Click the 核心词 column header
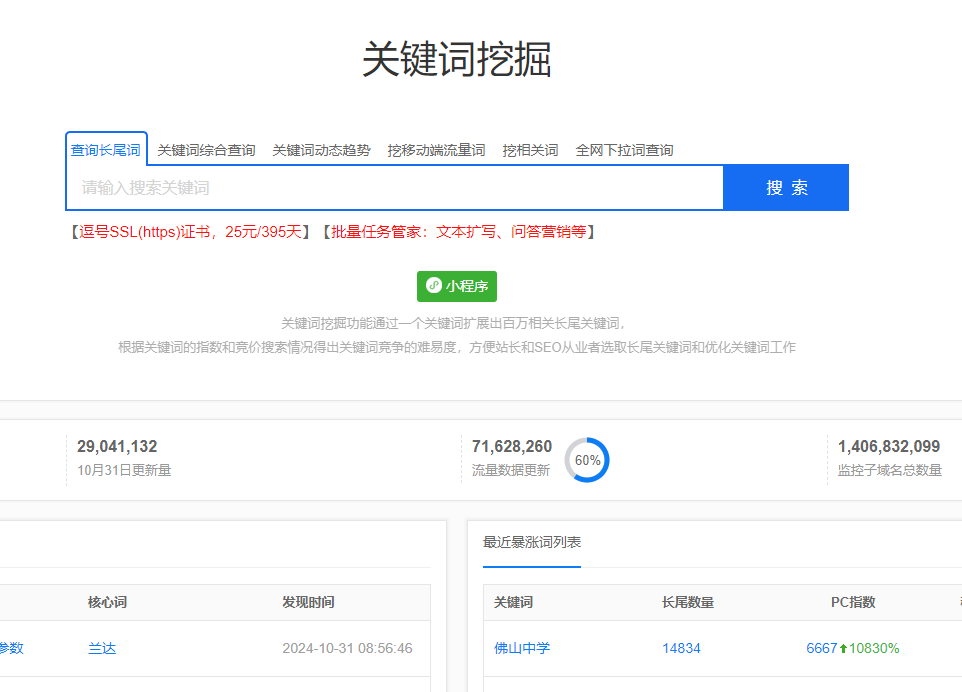 tap(107, 602)
